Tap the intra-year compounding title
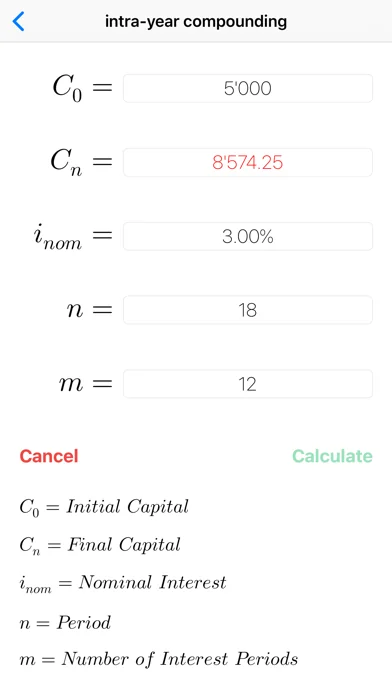The image size is (392, 696). pyautogui.click(x=196, y=21)
